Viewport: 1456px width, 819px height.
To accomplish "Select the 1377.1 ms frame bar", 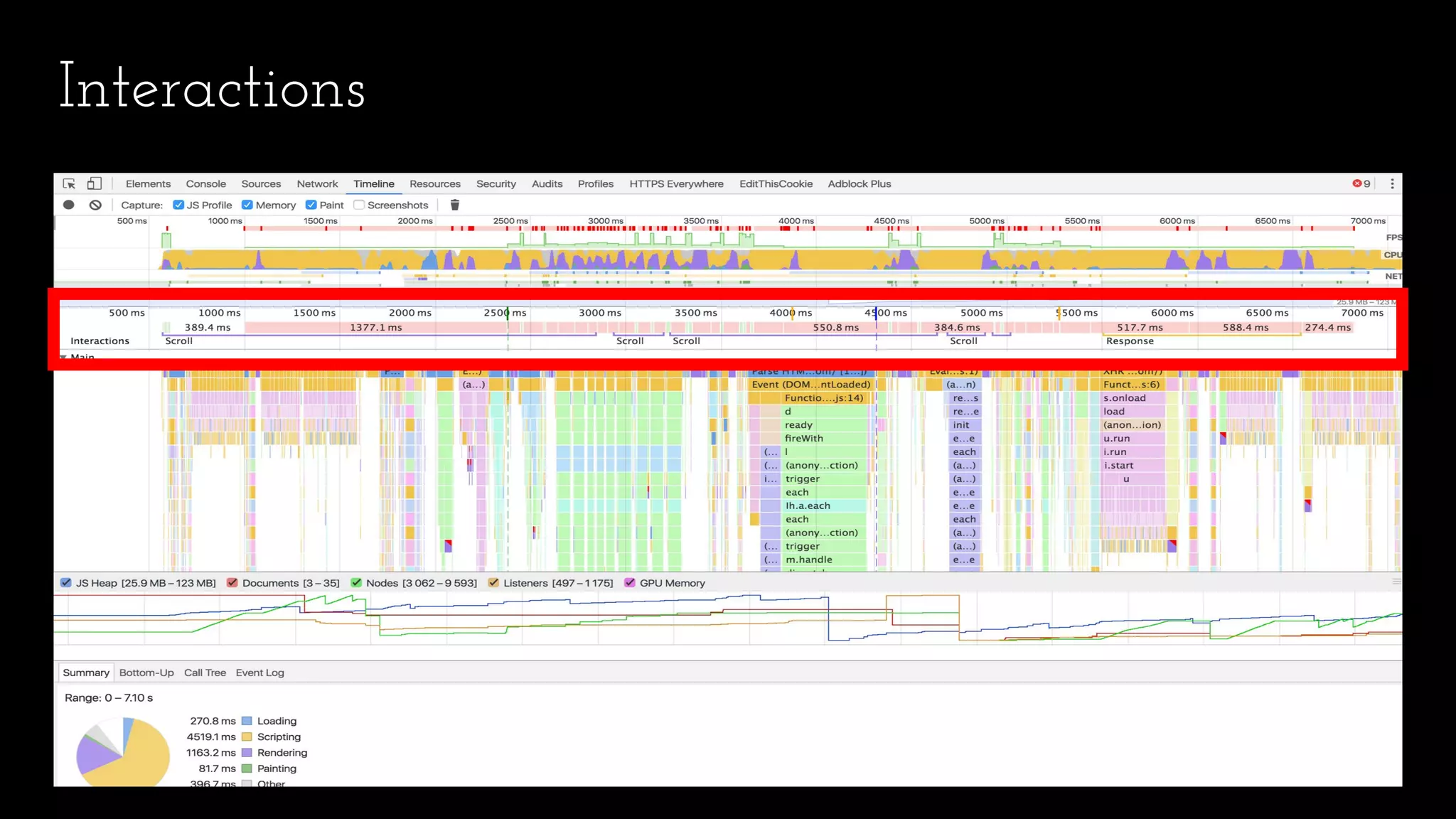I will [x=377, y=328].
